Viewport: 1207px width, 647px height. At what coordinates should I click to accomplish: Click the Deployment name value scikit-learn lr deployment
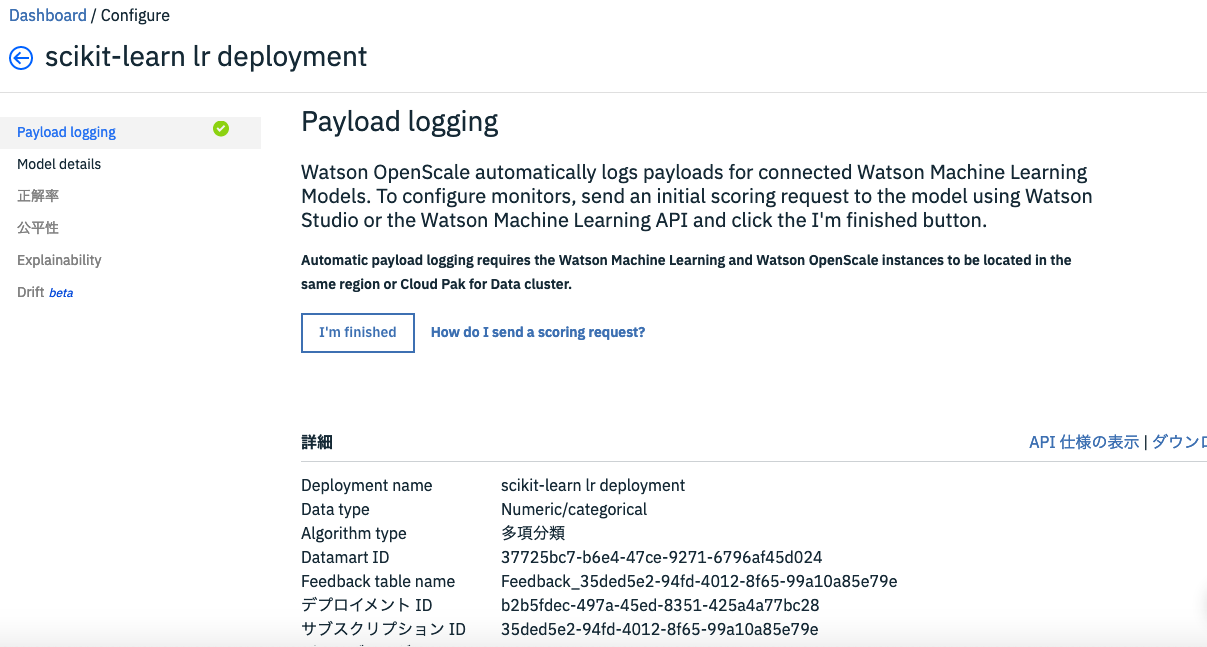click(593, 485)
